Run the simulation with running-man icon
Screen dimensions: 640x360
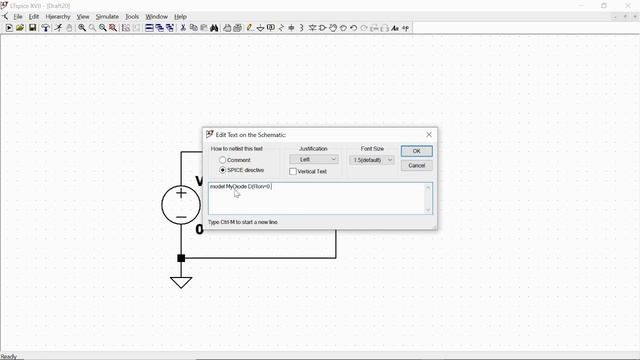(x=58, y=28)
